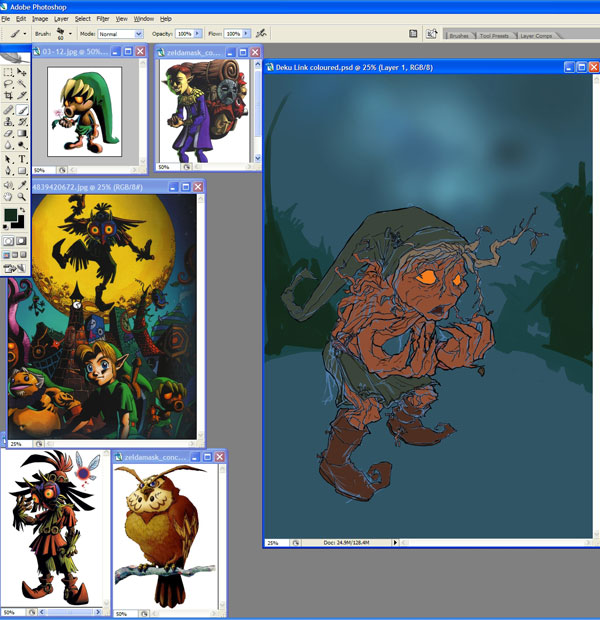Select the Blur tool

coord(8,145)
